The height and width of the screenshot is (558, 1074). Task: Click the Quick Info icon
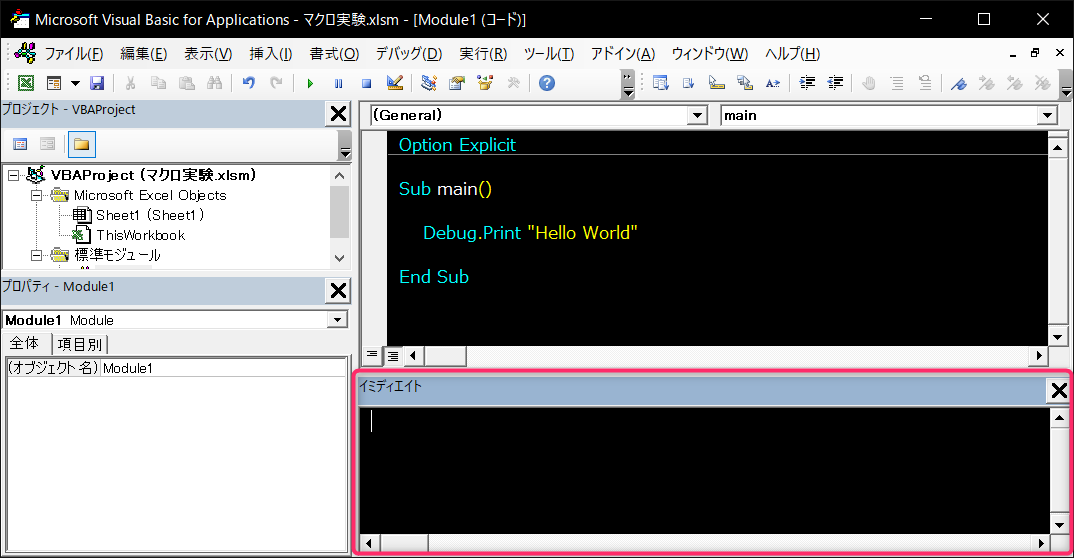pyautogui.click(x=716, y=84)
